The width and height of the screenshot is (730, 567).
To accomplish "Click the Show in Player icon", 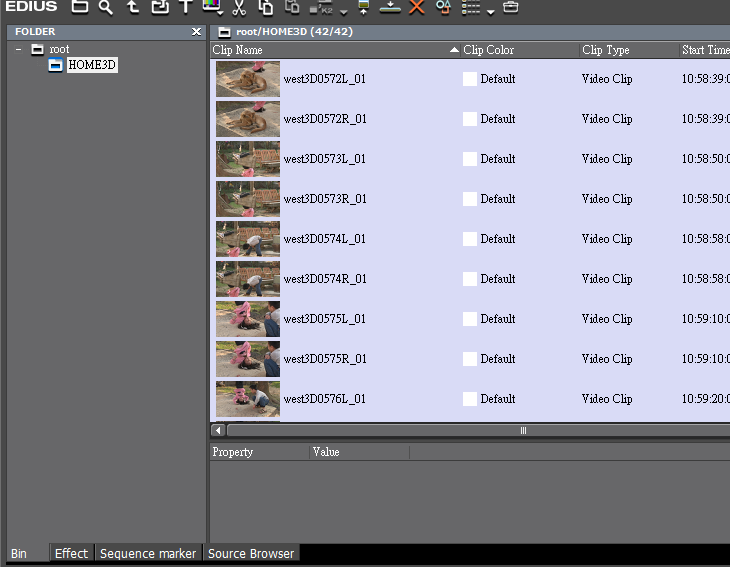I will pos(364,7).
